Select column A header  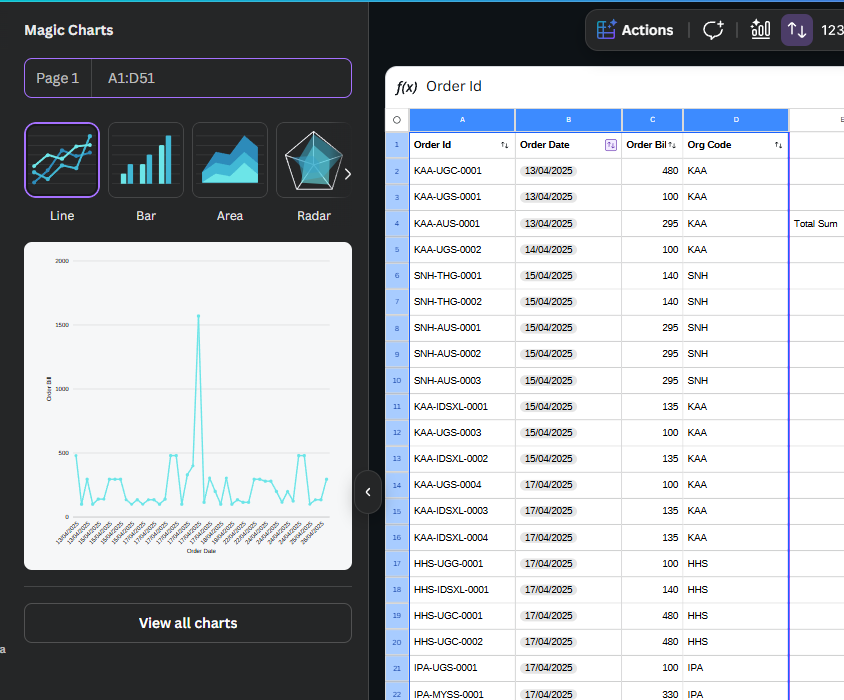coord(462,120)
